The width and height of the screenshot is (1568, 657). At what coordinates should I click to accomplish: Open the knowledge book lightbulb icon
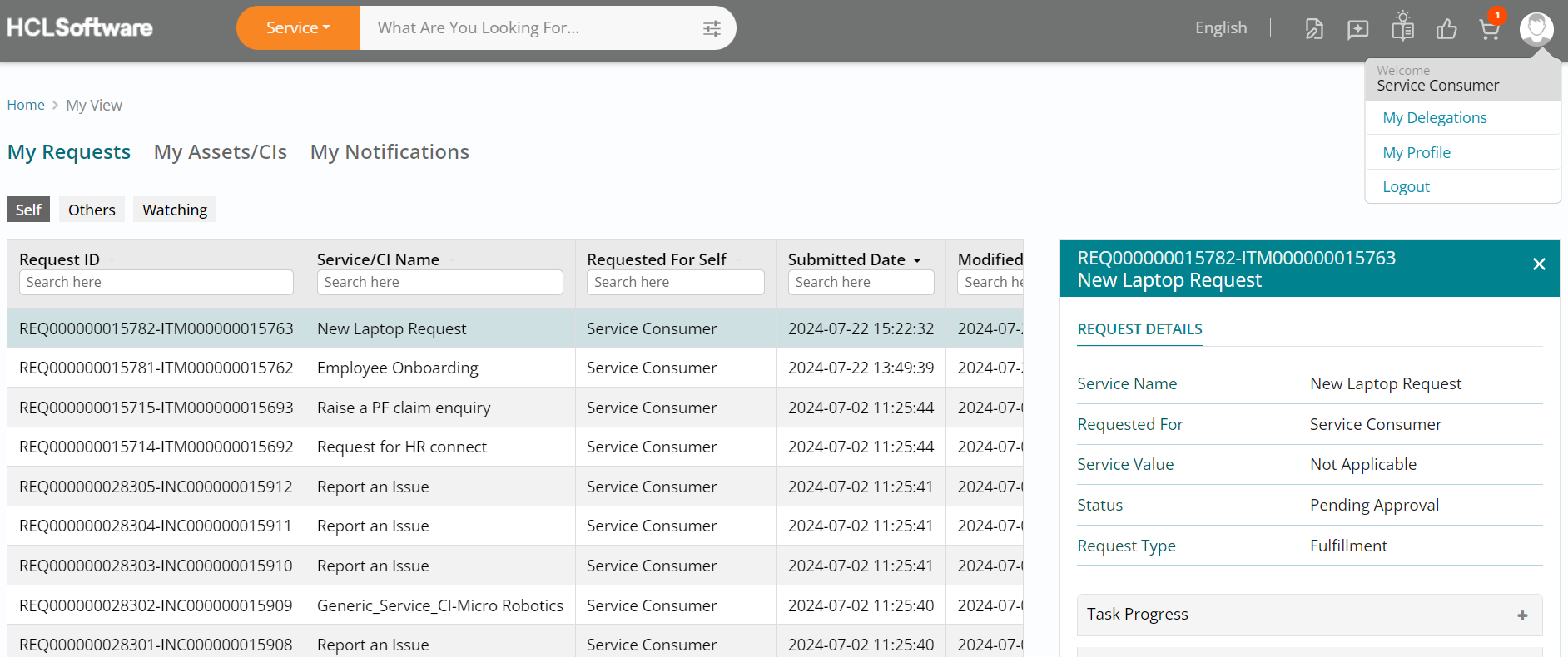[x=1402, y=27]
